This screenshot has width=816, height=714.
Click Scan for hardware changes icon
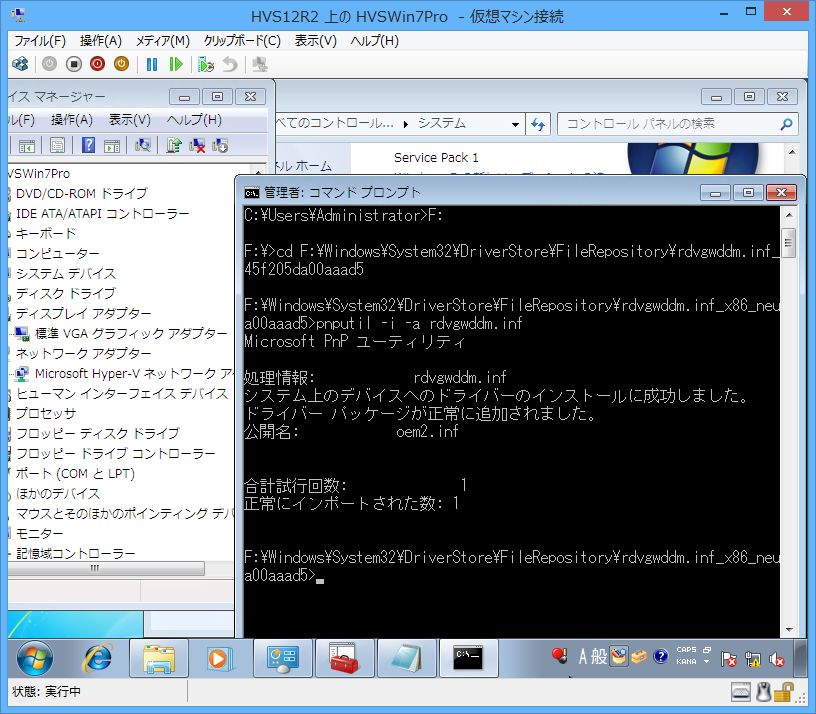(x=142, y=145)
